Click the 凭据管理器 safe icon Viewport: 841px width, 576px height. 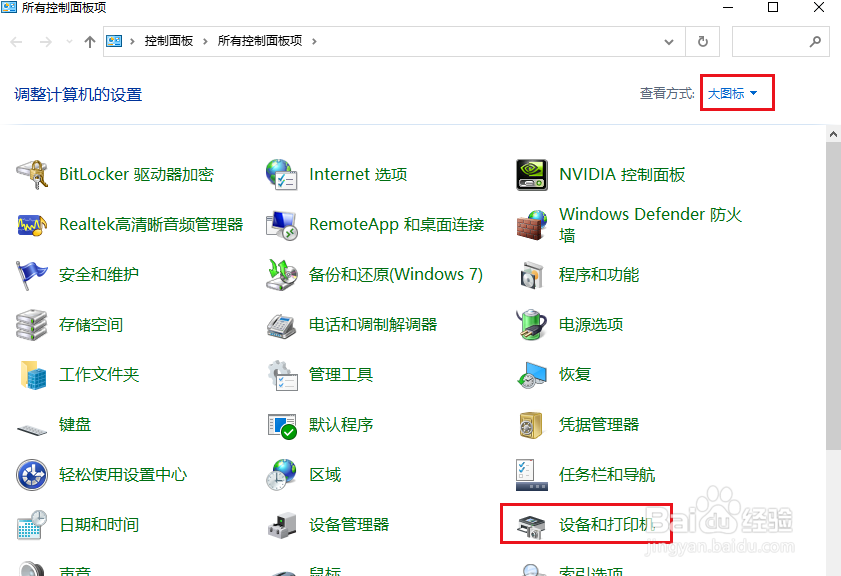pos(531,425)
